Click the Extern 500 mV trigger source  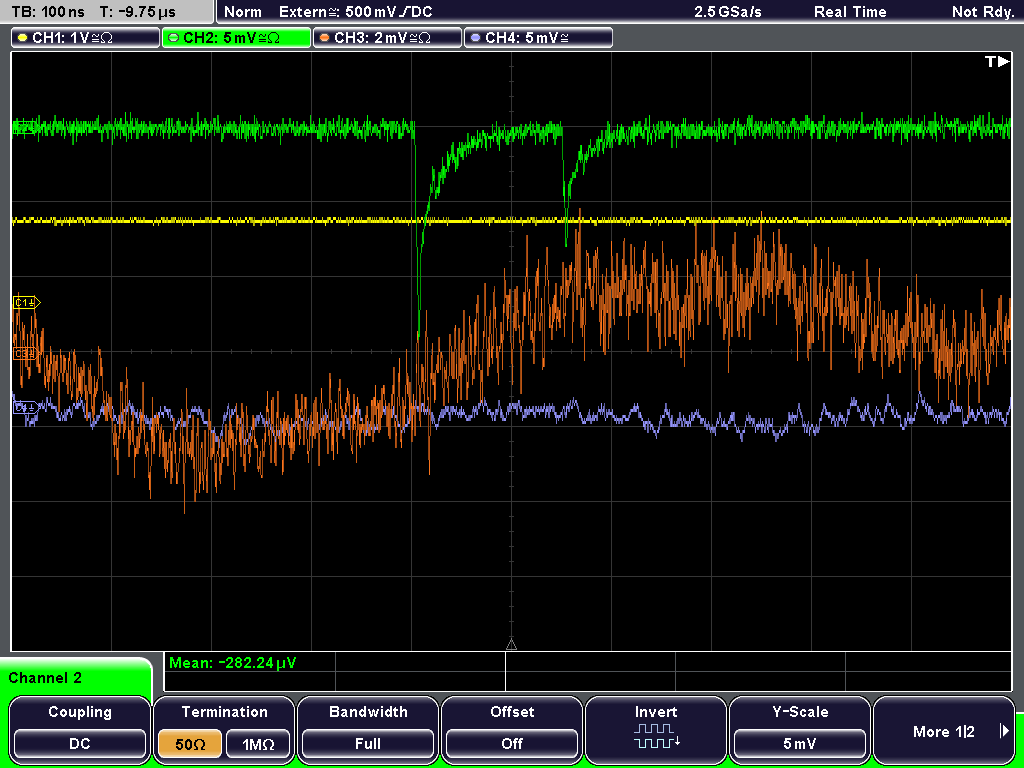tap(355, 12)
